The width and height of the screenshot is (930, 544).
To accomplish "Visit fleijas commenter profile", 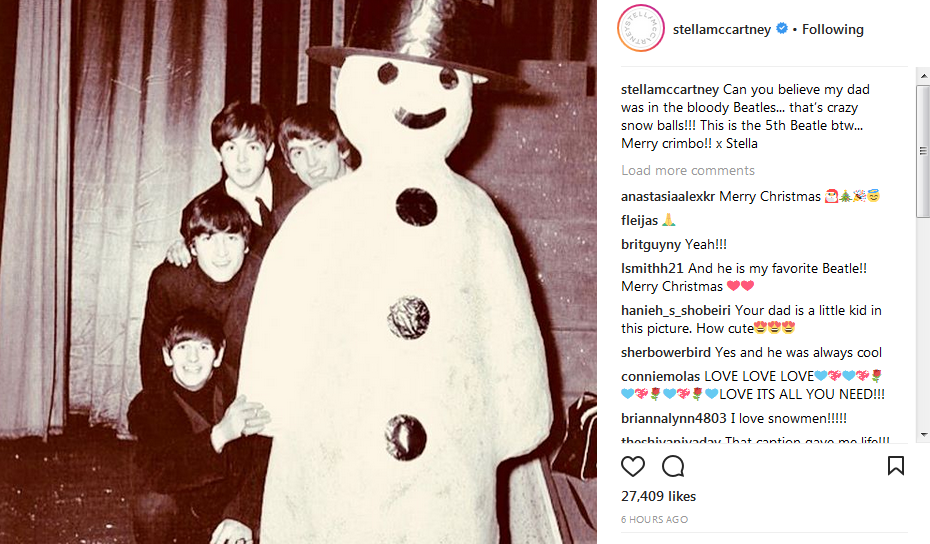I will [639, 221].
